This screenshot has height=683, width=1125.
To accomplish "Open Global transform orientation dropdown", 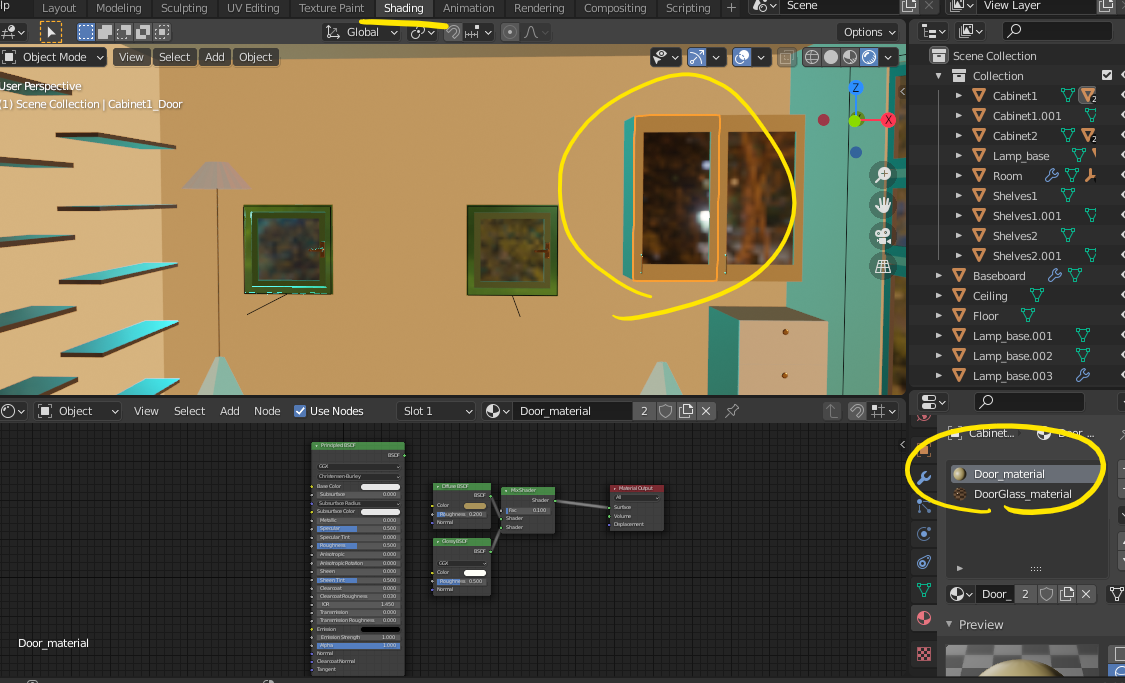I will (x=362, y=32).
